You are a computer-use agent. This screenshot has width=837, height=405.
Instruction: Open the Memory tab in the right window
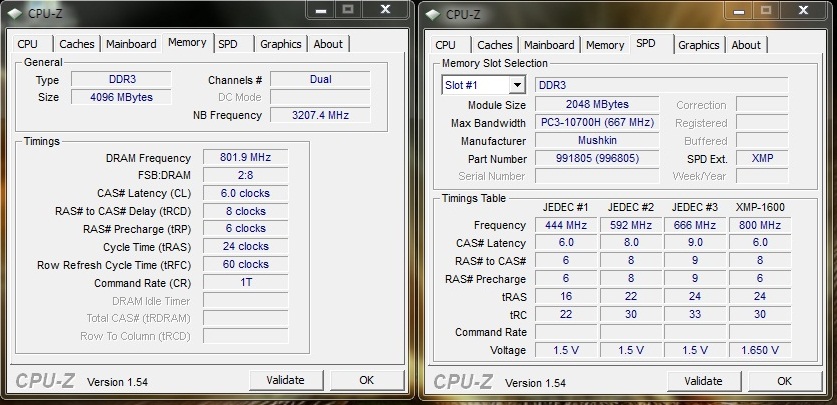(604, 45)
